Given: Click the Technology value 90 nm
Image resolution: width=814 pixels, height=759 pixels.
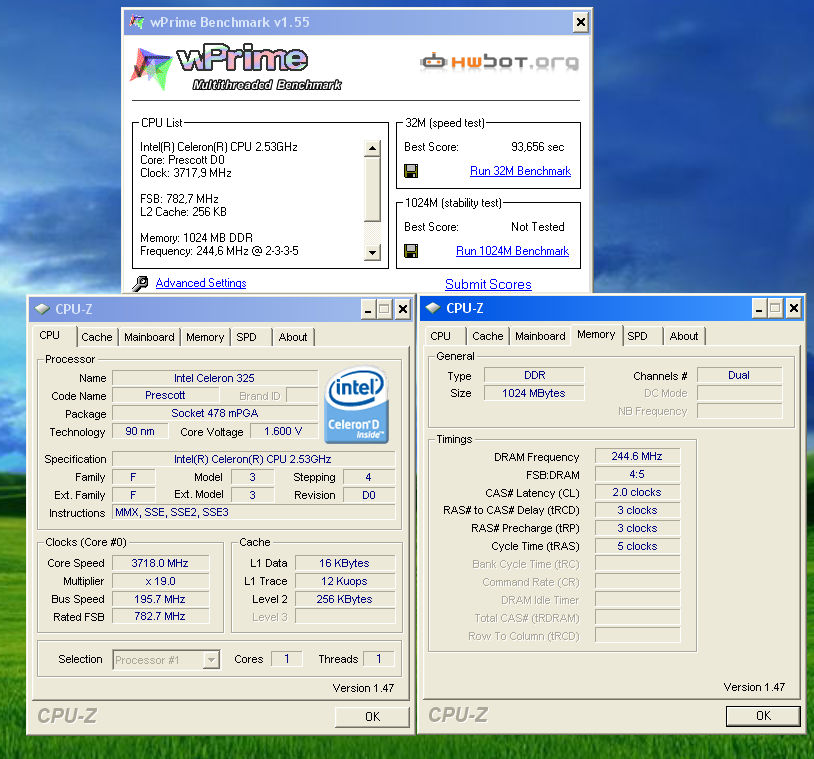Looking at the screenshot, I should pos(140,431).
